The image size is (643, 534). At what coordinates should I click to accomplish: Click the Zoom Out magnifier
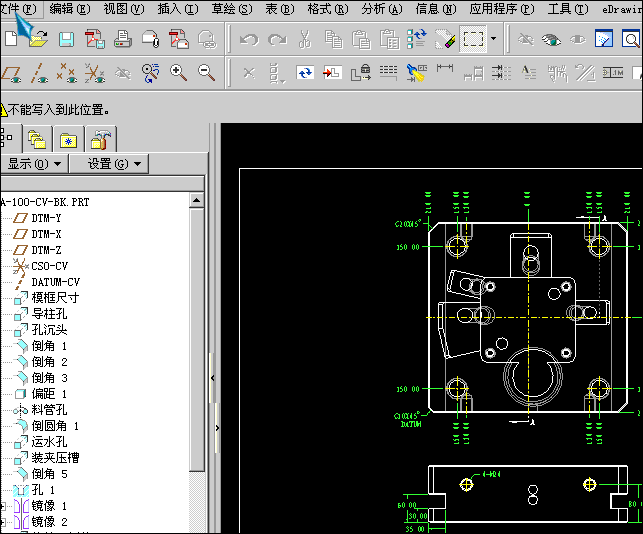tap(206, 73)
